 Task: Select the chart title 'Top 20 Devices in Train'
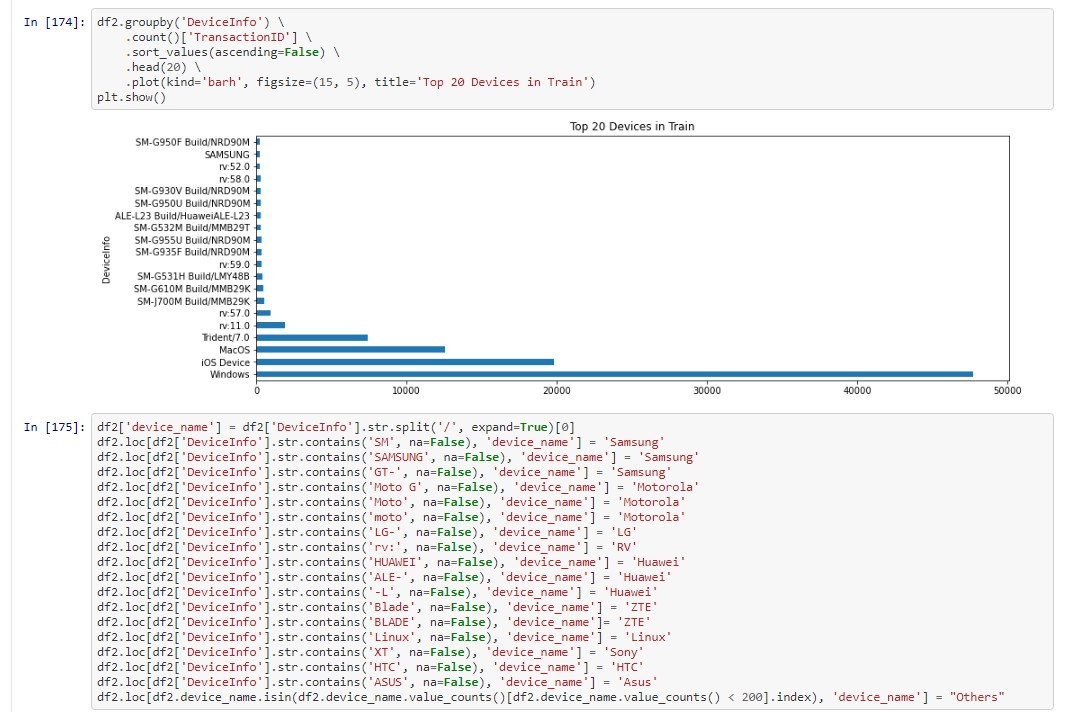coord(632,129)
